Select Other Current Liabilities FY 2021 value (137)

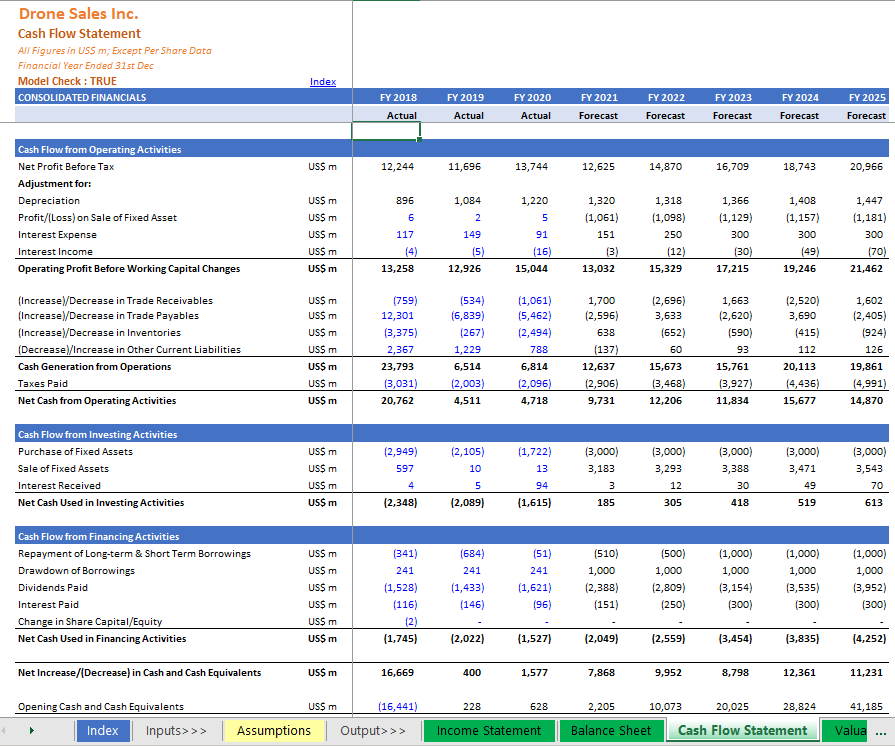(604, 350)
